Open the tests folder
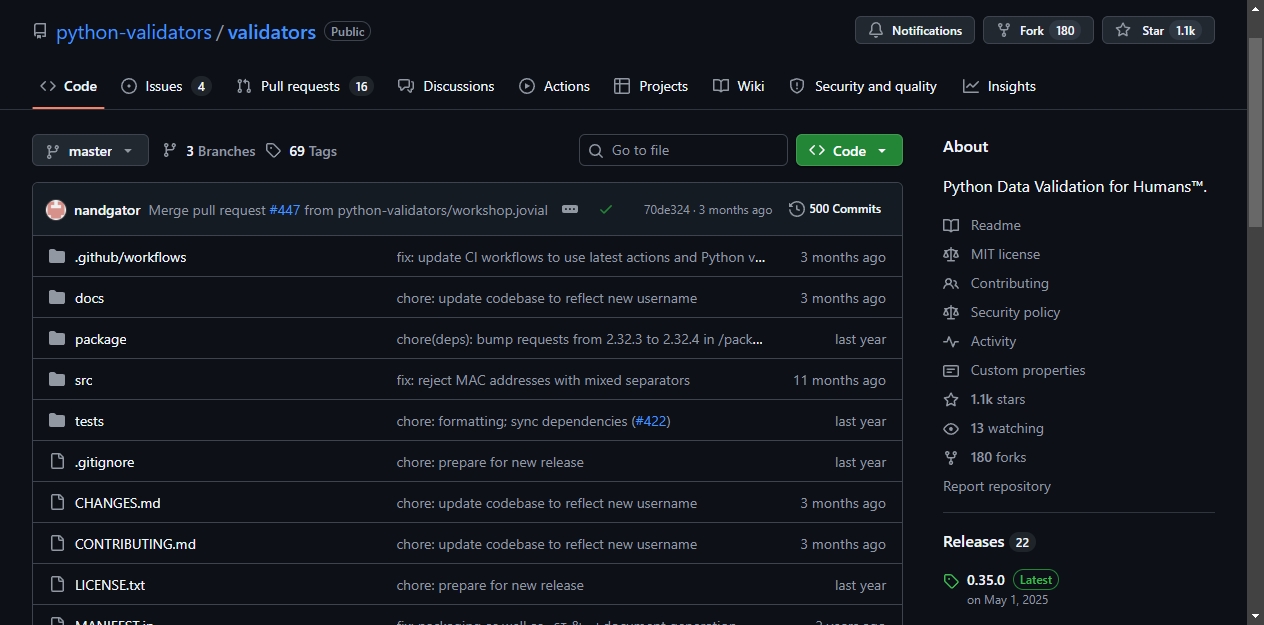 pyautogui.click(x=89, y=421)
